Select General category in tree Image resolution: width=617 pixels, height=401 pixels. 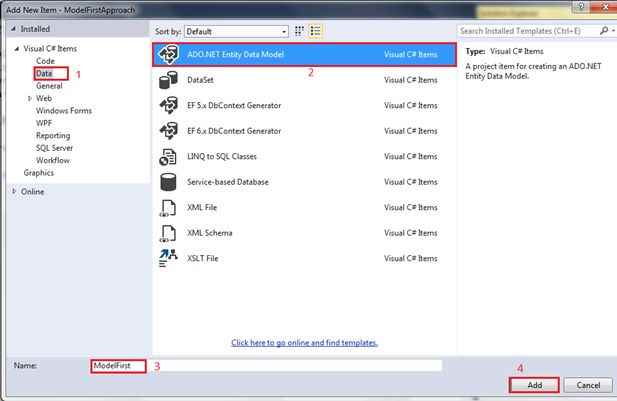[49, 86]
